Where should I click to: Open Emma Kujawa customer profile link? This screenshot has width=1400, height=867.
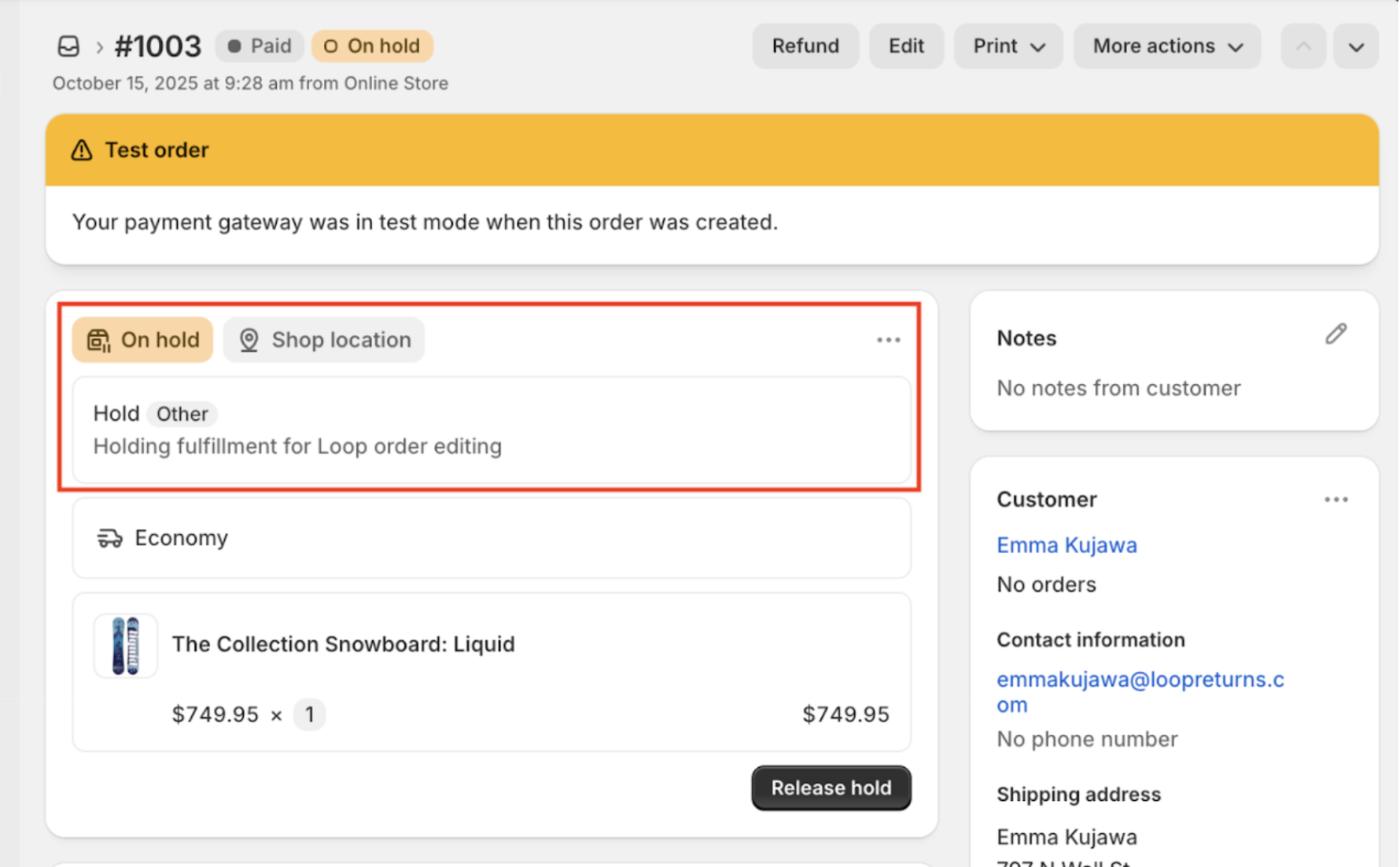pos(1067,545)
